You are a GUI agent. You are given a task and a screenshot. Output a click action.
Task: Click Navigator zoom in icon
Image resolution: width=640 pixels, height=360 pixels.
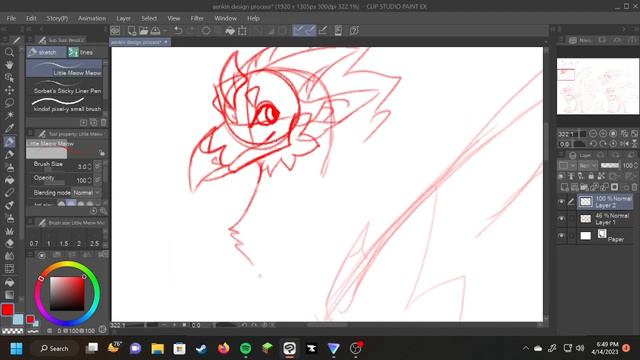(x=603, y=134)
